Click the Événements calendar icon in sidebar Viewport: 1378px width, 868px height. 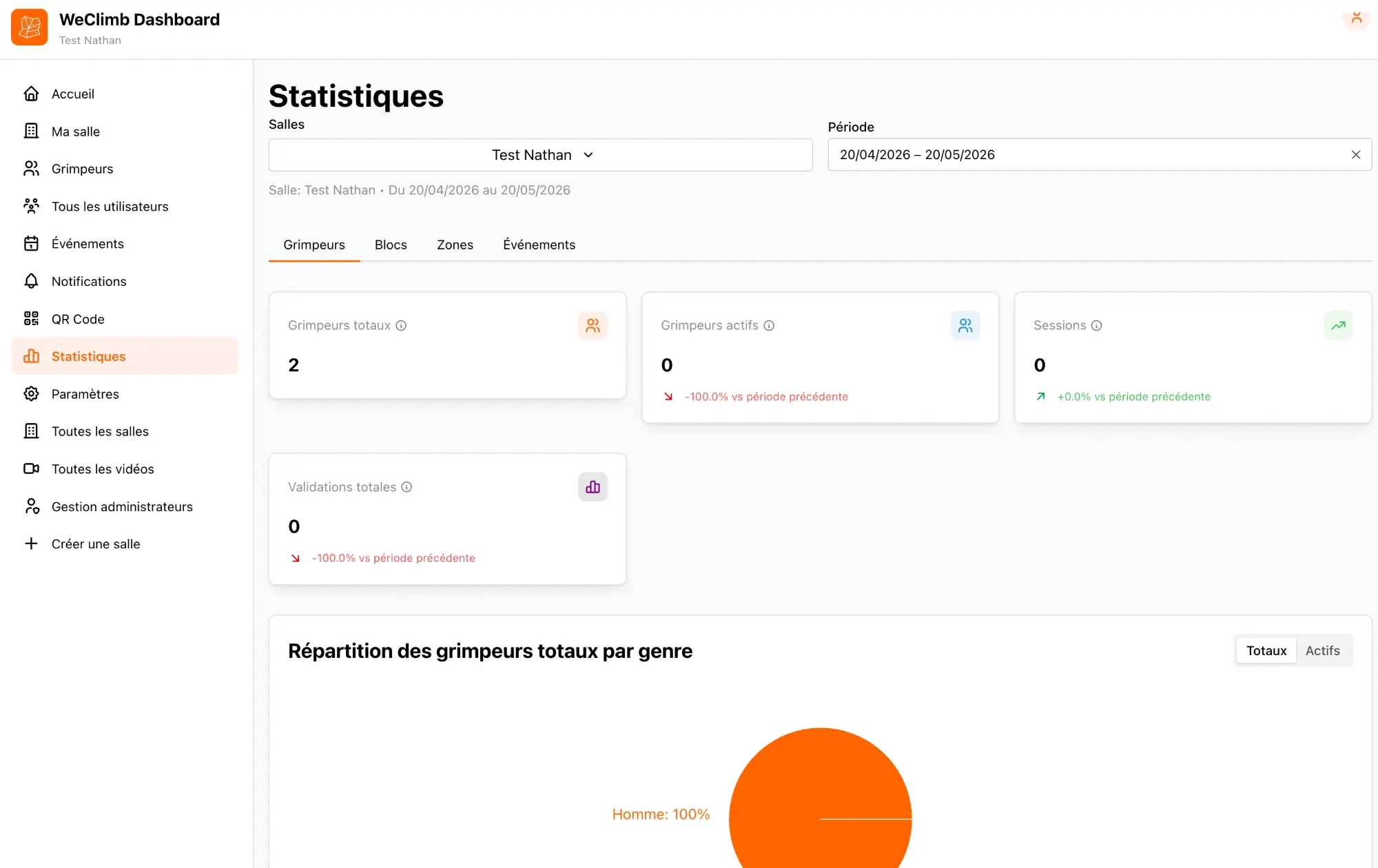(31, 244)
